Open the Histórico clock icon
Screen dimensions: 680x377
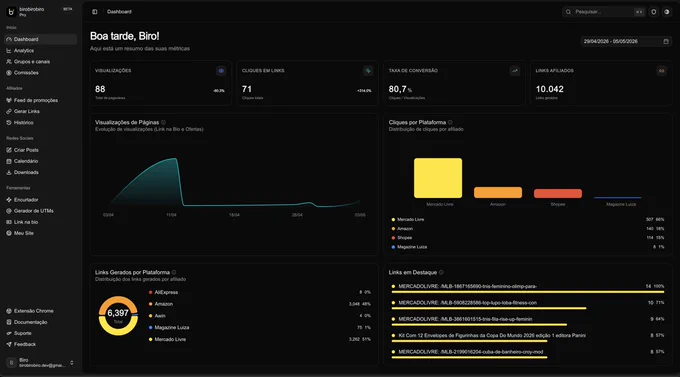9,123
